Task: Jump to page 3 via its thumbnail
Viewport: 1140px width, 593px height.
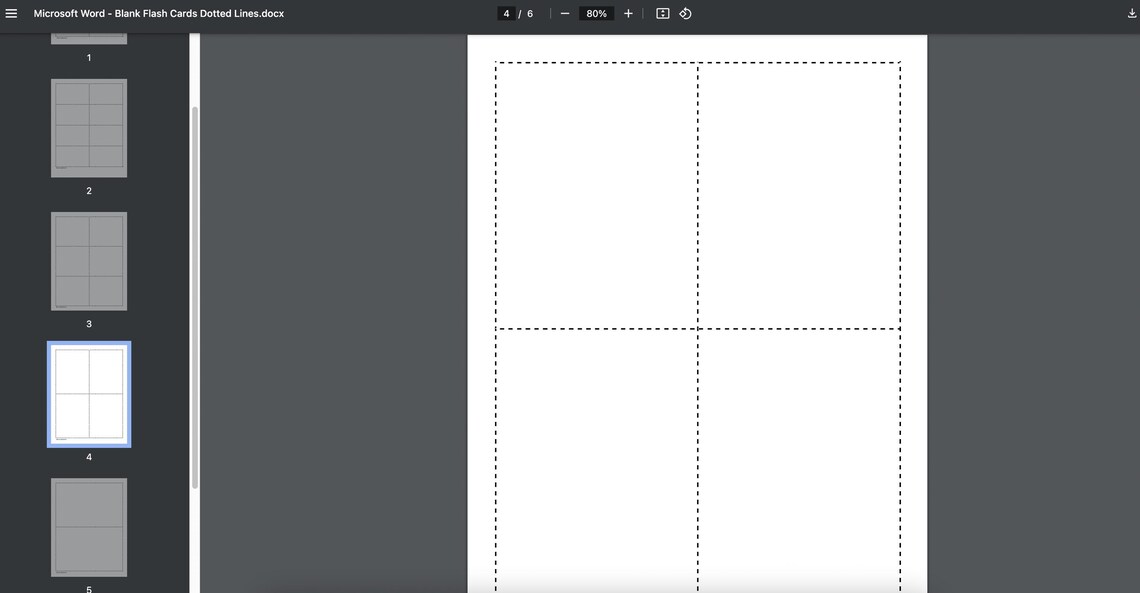Action: pyautogui.click(x=88, y=260)
